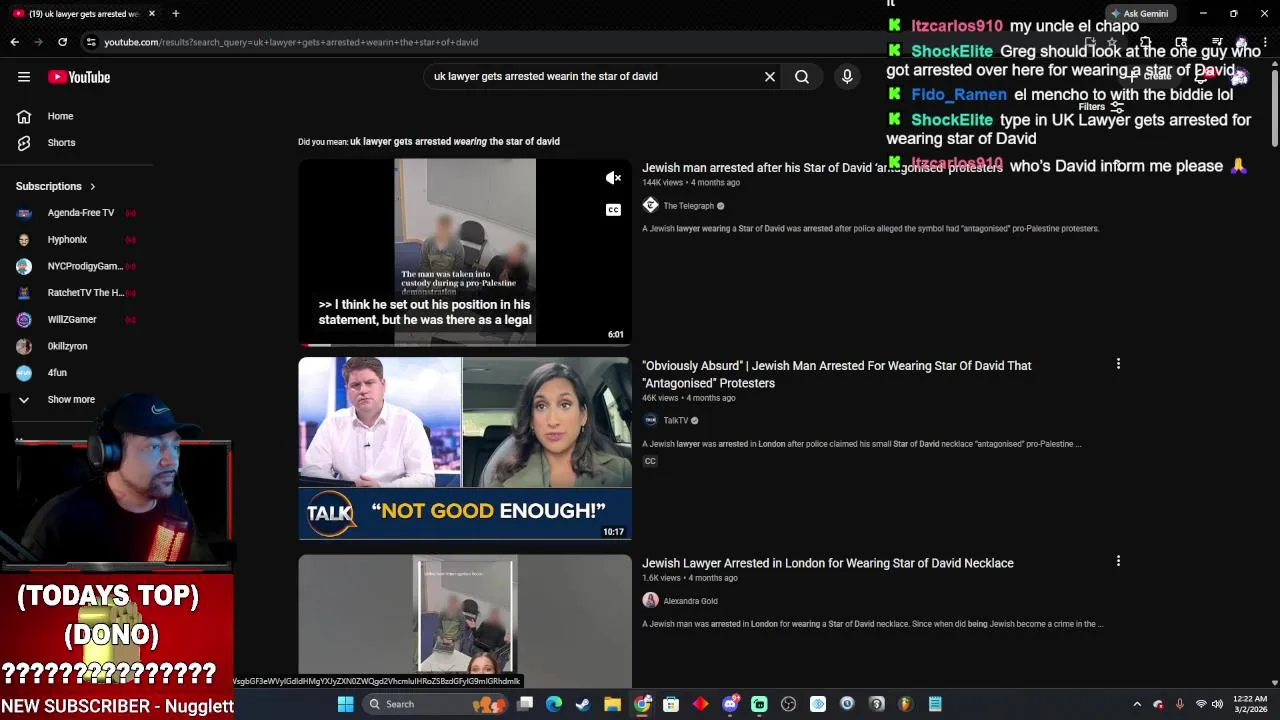Visit the TalkTV channel

tap(676, 421)
